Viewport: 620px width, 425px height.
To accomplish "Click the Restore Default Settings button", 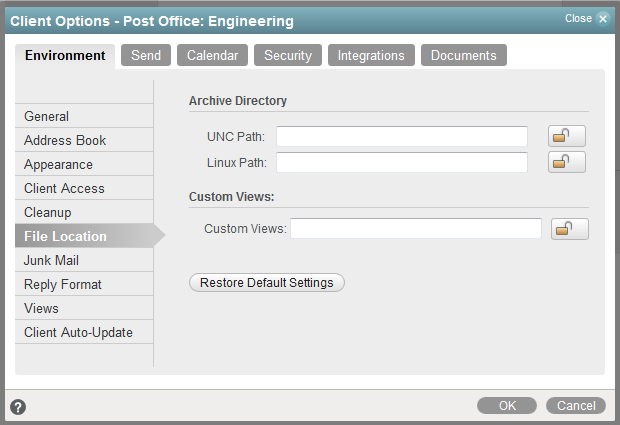I will coord(267,283).
